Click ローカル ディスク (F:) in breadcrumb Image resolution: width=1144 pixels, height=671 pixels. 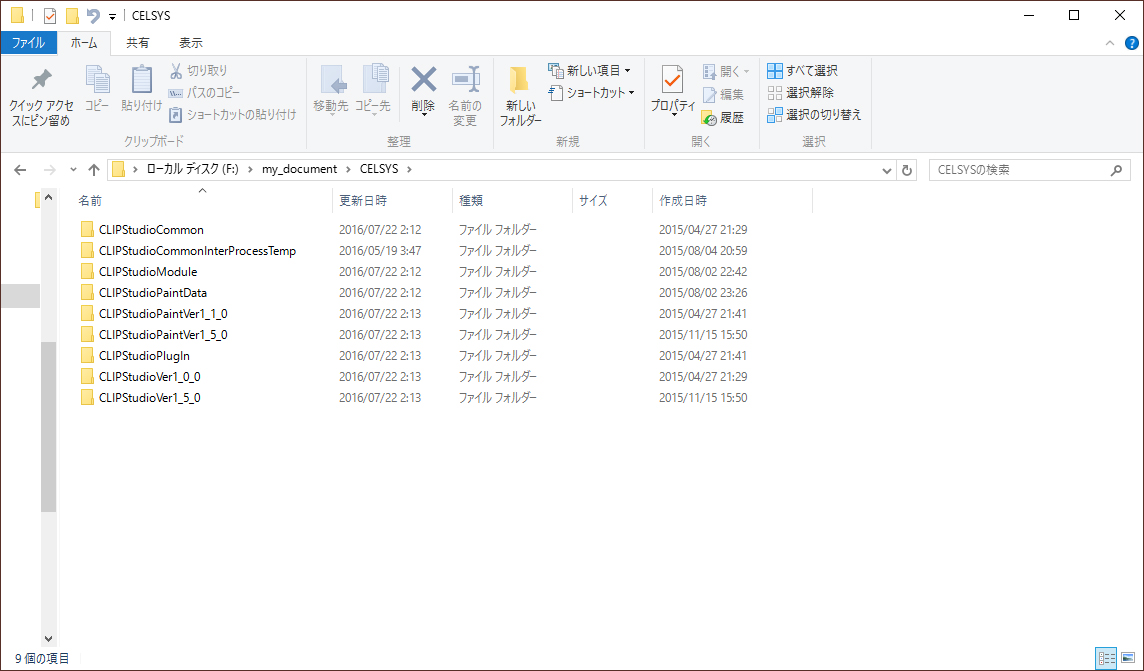tap(193, 169)
